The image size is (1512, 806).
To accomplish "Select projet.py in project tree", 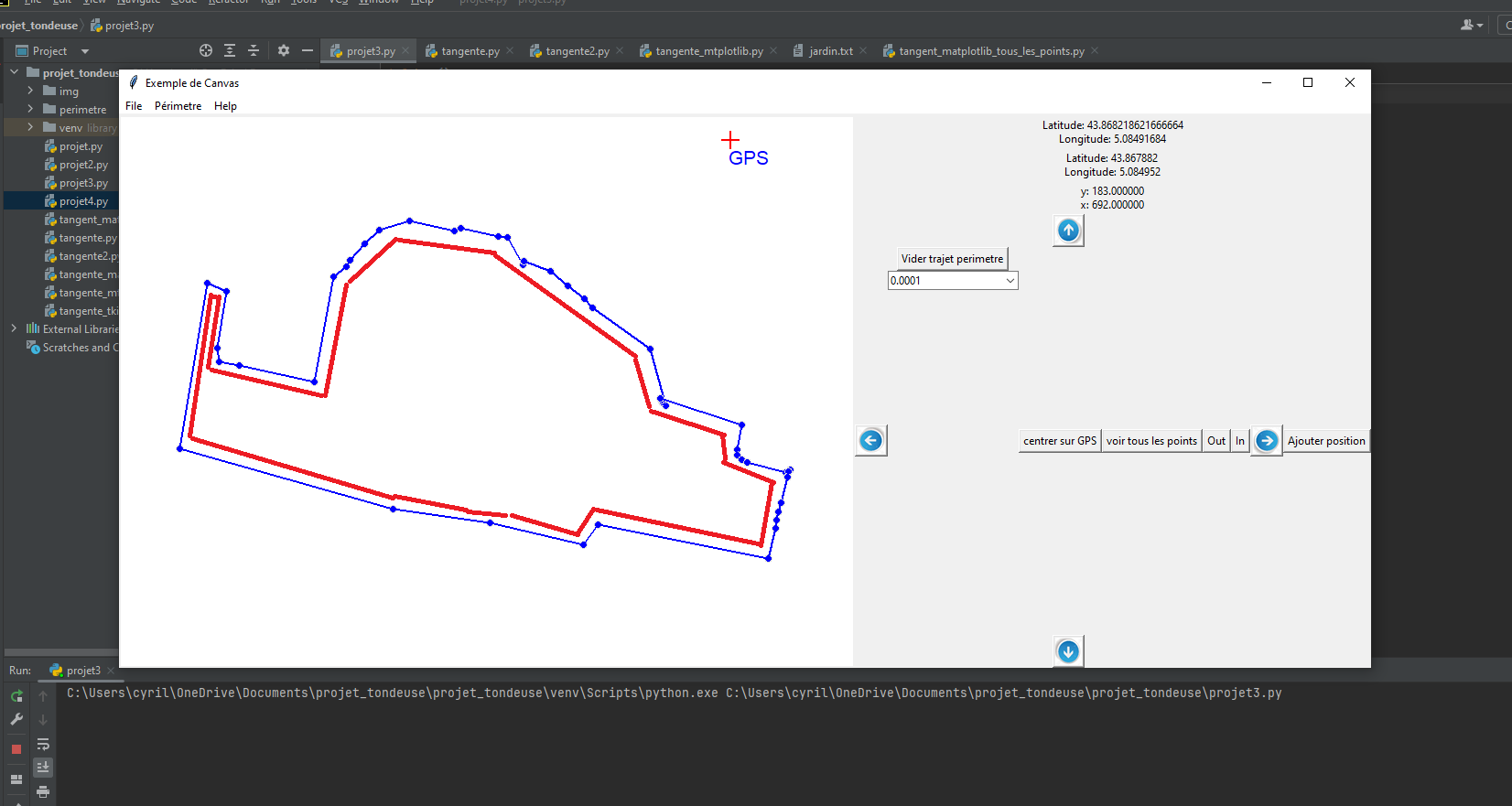I will pos(81,146).
